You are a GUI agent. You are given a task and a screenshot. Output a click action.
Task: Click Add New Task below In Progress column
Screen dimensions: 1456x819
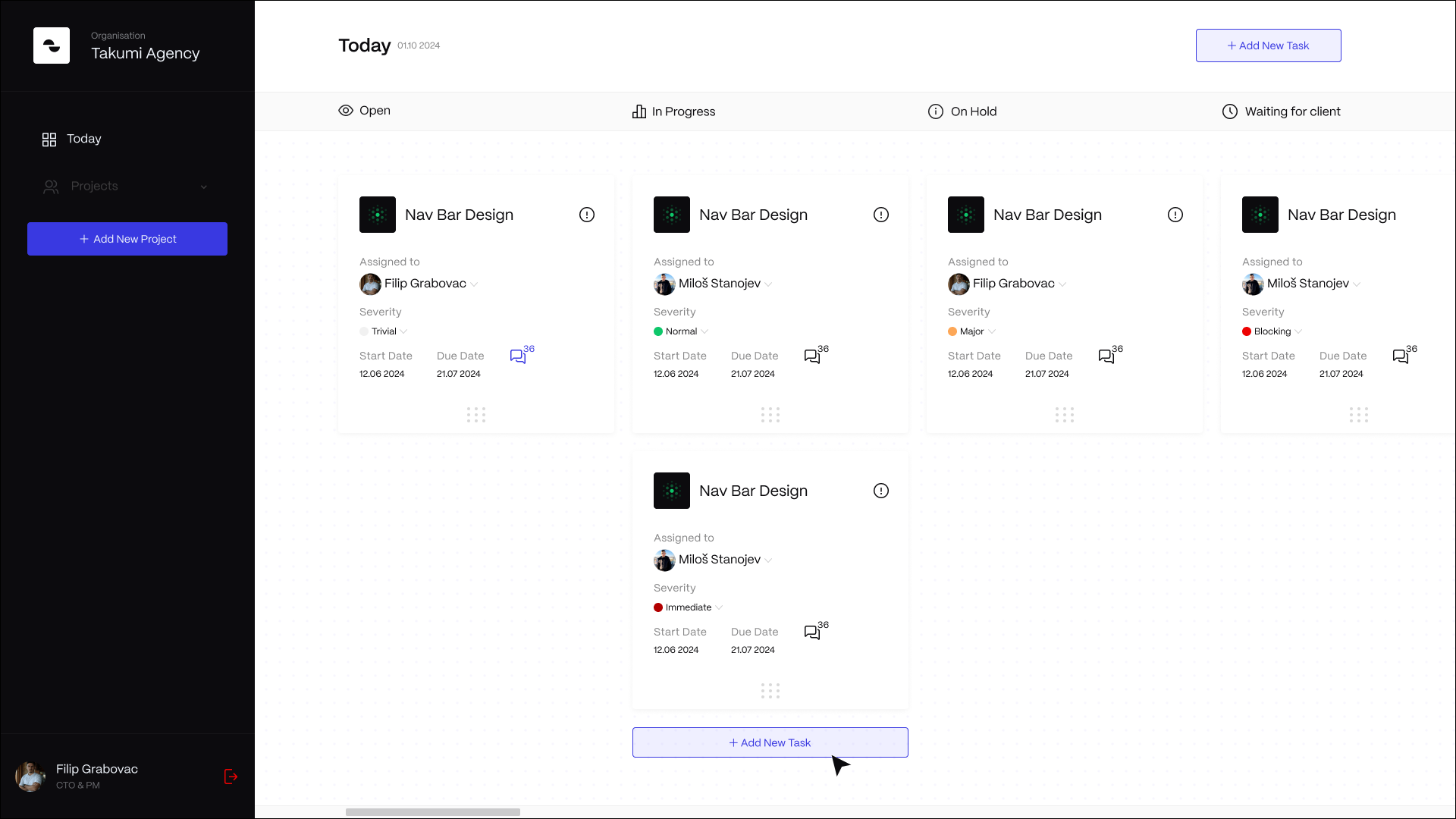(x=770, y=742)
